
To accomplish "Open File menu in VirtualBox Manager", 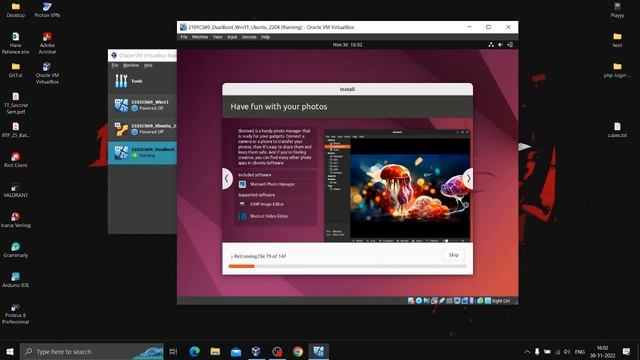I will 115,65.
